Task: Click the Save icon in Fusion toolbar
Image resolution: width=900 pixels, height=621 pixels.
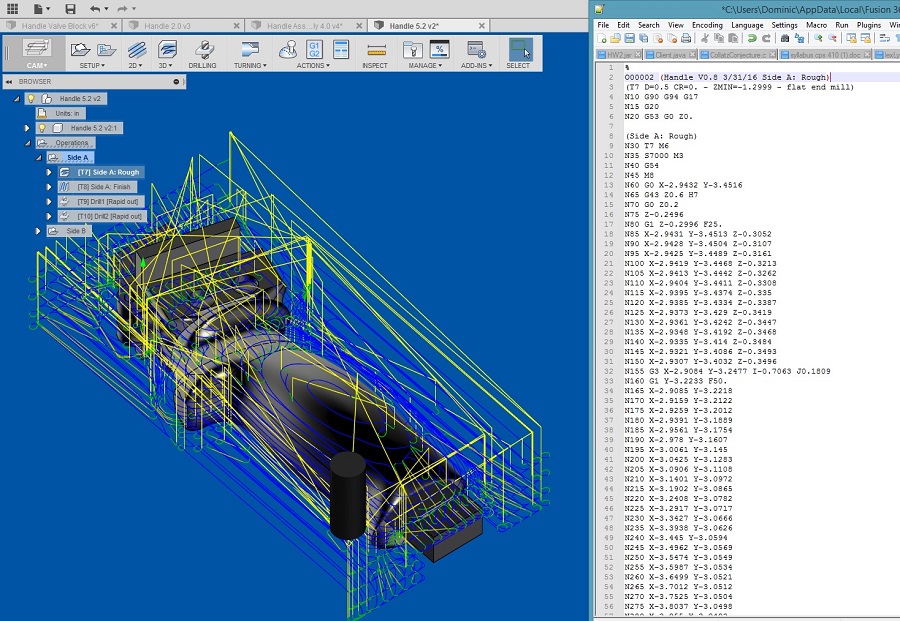Action: (x=70, y=9)
